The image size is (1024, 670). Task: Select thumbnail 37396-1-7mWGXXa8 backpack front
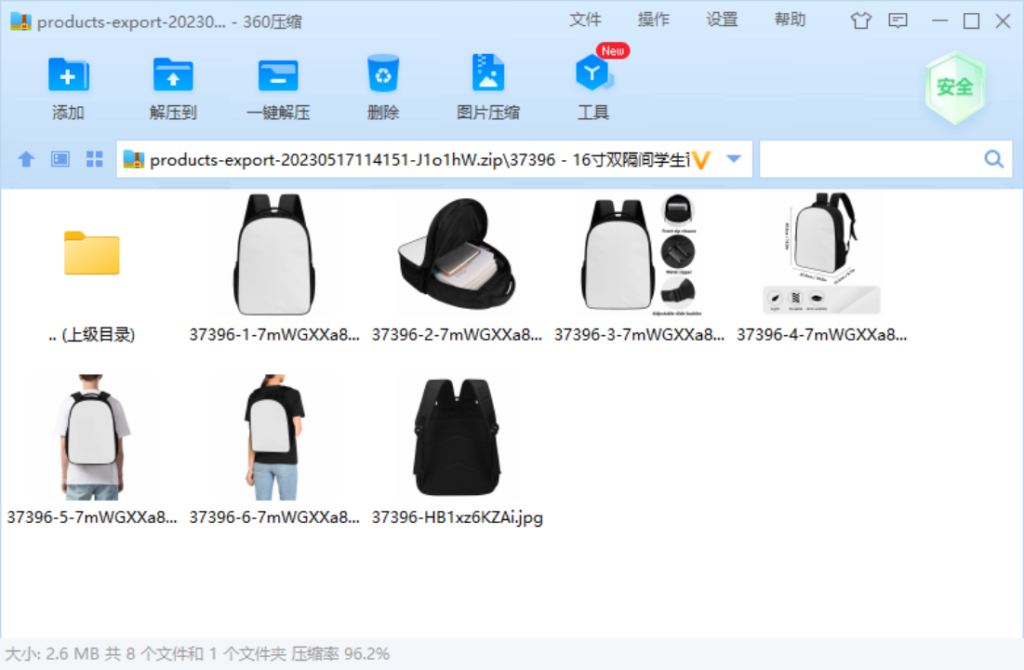(274, 255)
